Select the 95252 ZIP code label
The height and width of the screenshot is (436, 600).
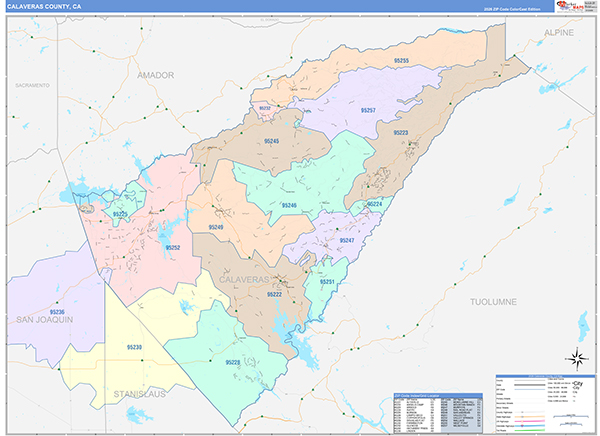172,247
